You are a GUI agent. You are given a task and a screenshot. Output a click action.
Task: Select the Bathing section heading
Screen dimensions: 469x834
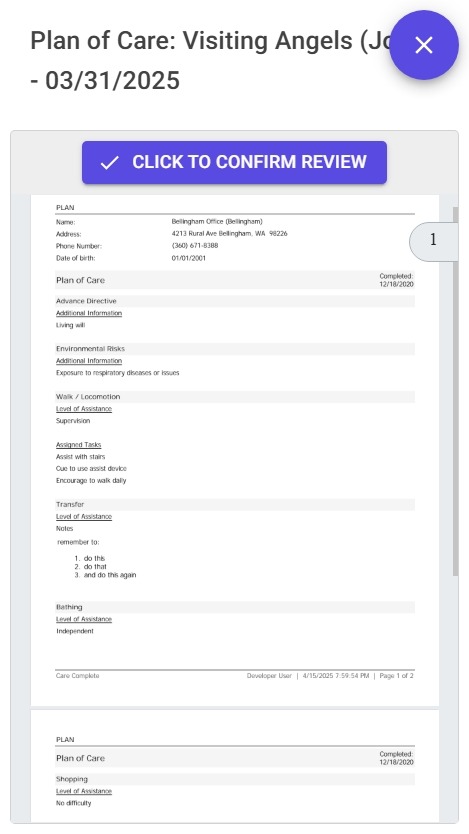click(x=69, y=607)
